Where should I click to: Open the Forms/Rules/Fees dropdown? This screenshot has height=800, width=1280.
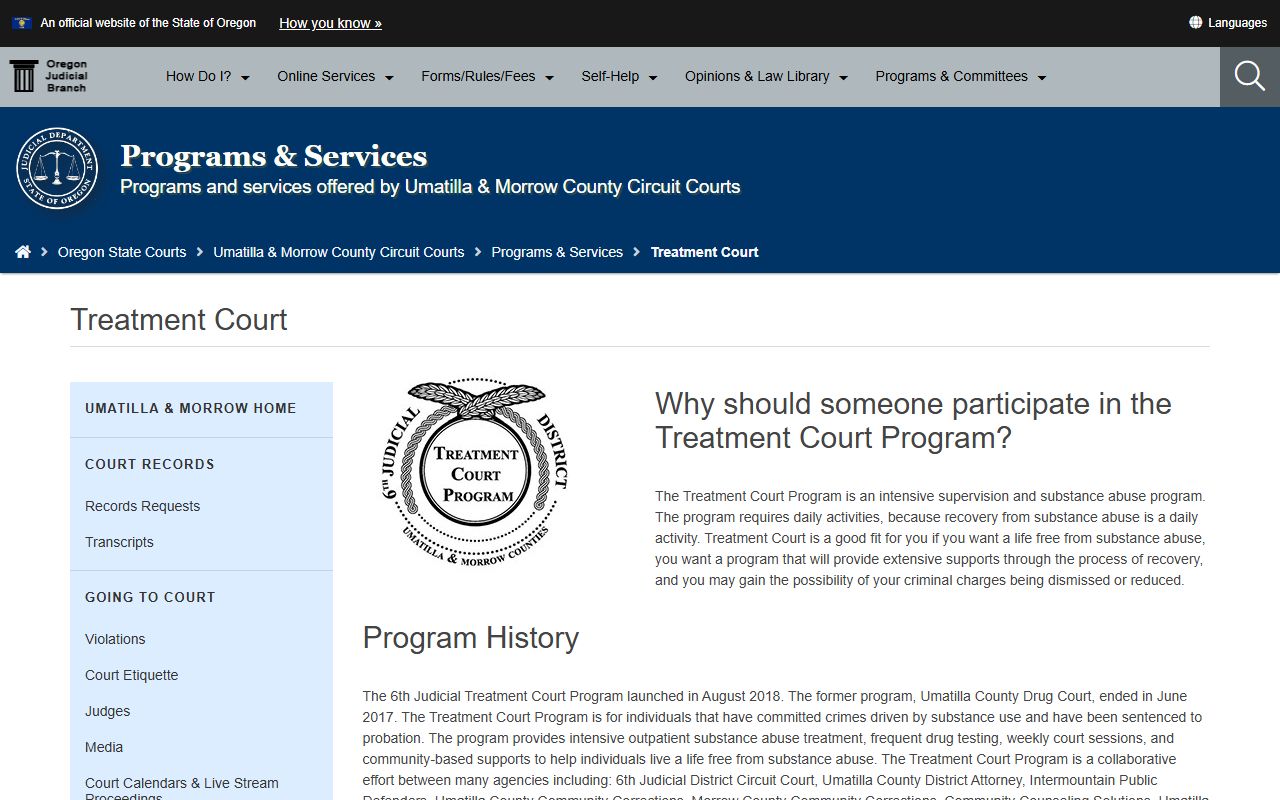[x=488, y=76]
